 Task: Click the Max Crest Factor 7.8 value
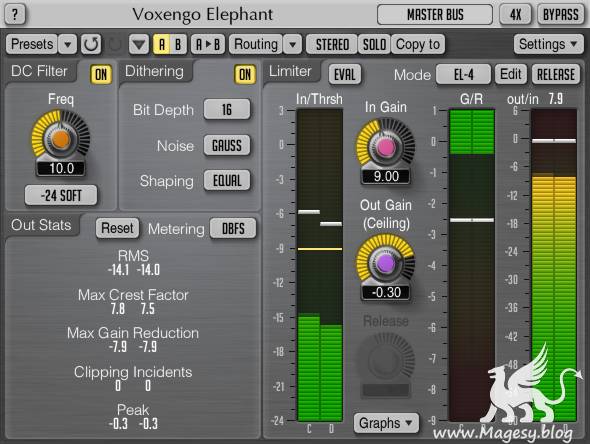point(118,309)
